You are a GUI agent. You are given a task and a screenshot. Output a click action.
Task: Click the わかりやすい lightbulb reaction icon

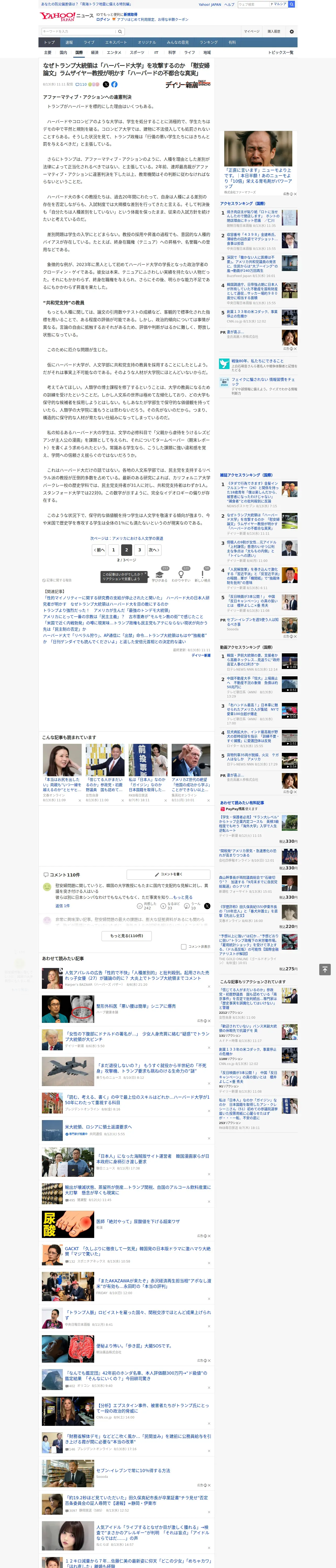(181, 575)
